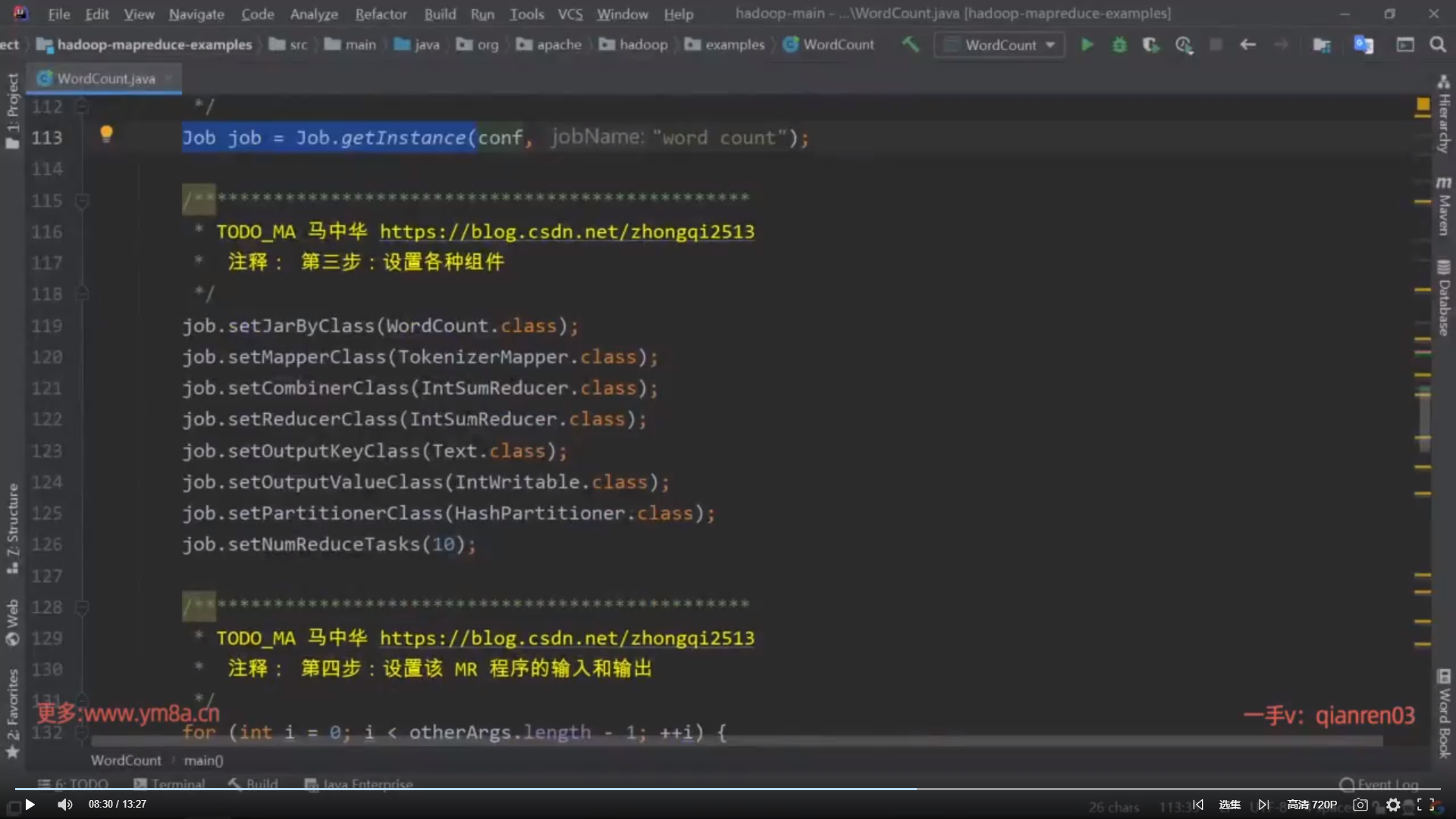
Task: Select the WordCount.java editor tab
Action: 105,78
